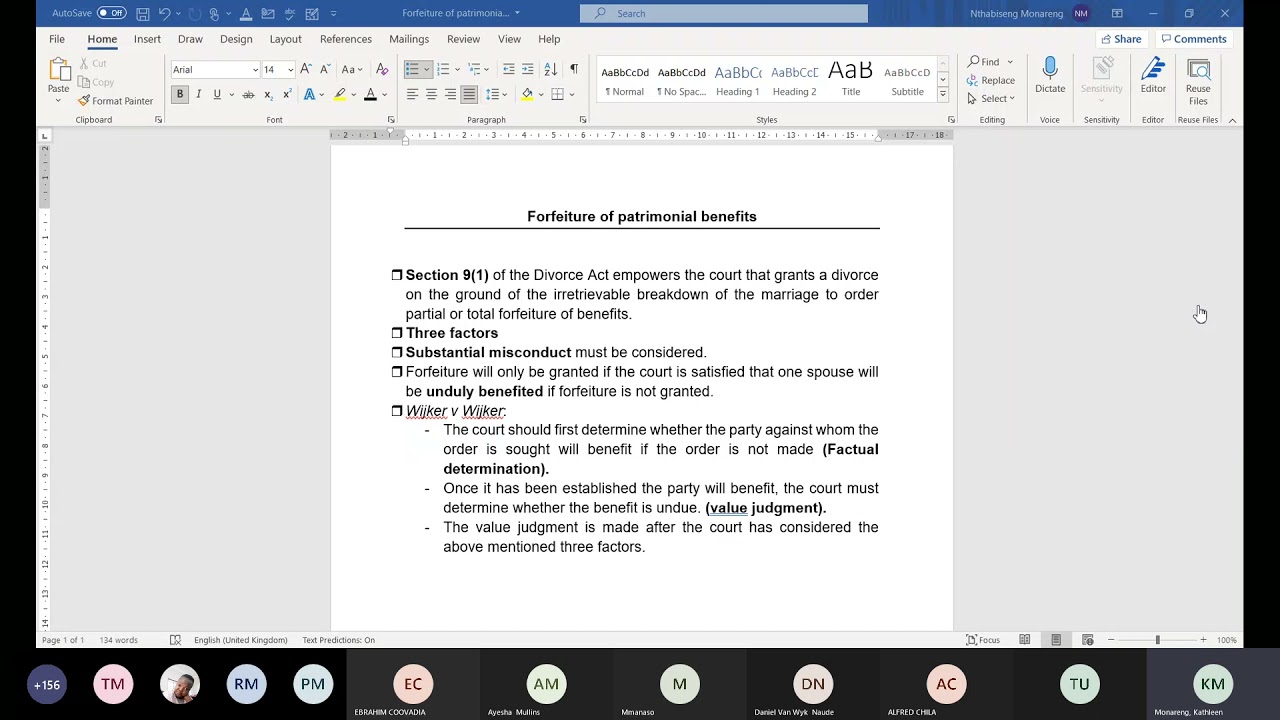The height and width of the screenshot is (720, 1280).
Task: Decrease indent
Action: [509, 69]
